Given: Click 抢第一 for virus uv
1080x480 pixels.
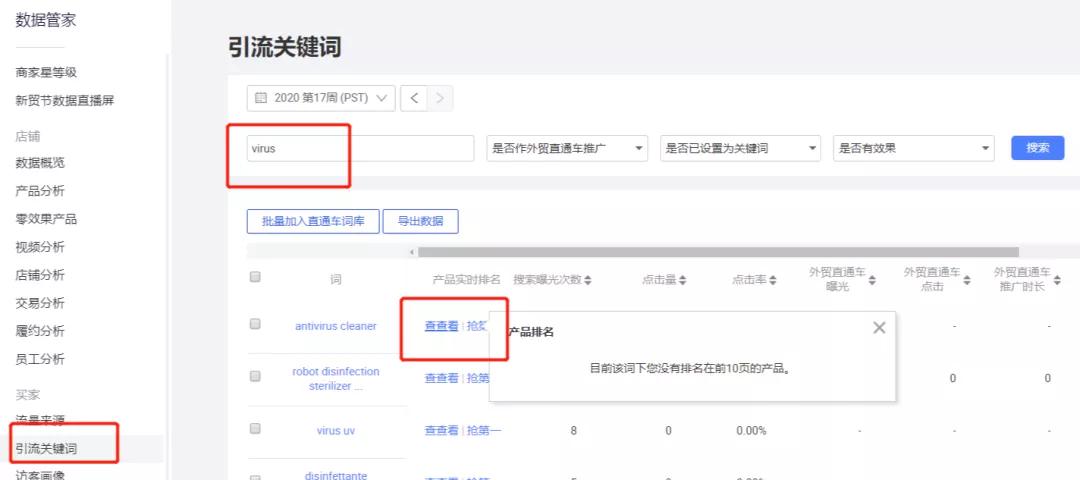Looking at the screenshot, I should 484,431.
